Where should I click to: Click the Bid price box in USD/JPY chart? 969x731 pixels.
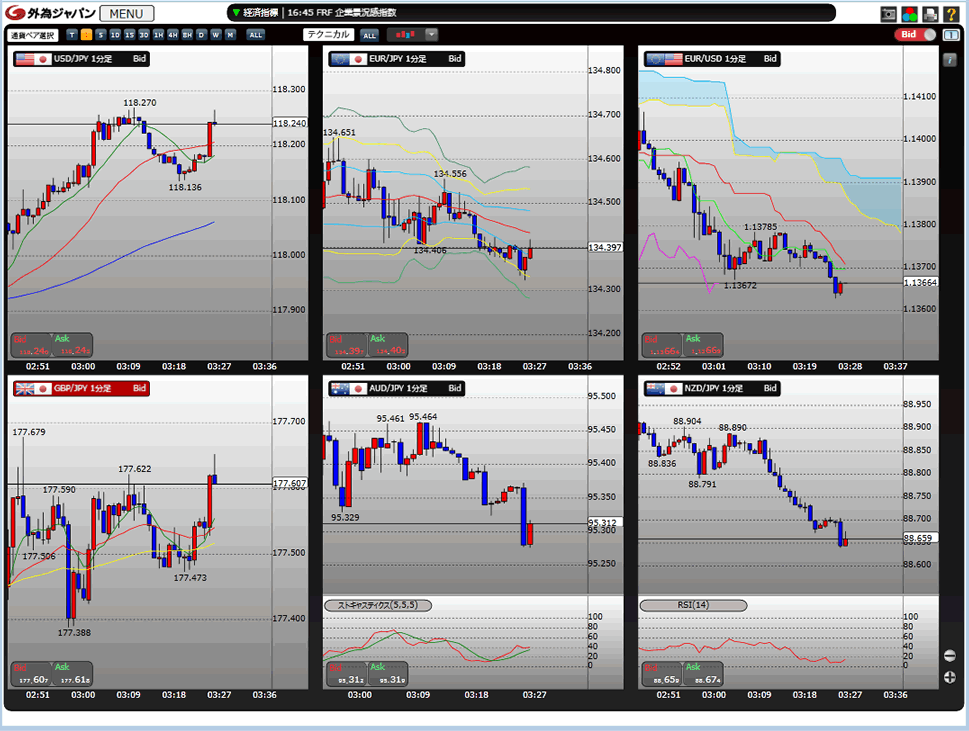32,345
